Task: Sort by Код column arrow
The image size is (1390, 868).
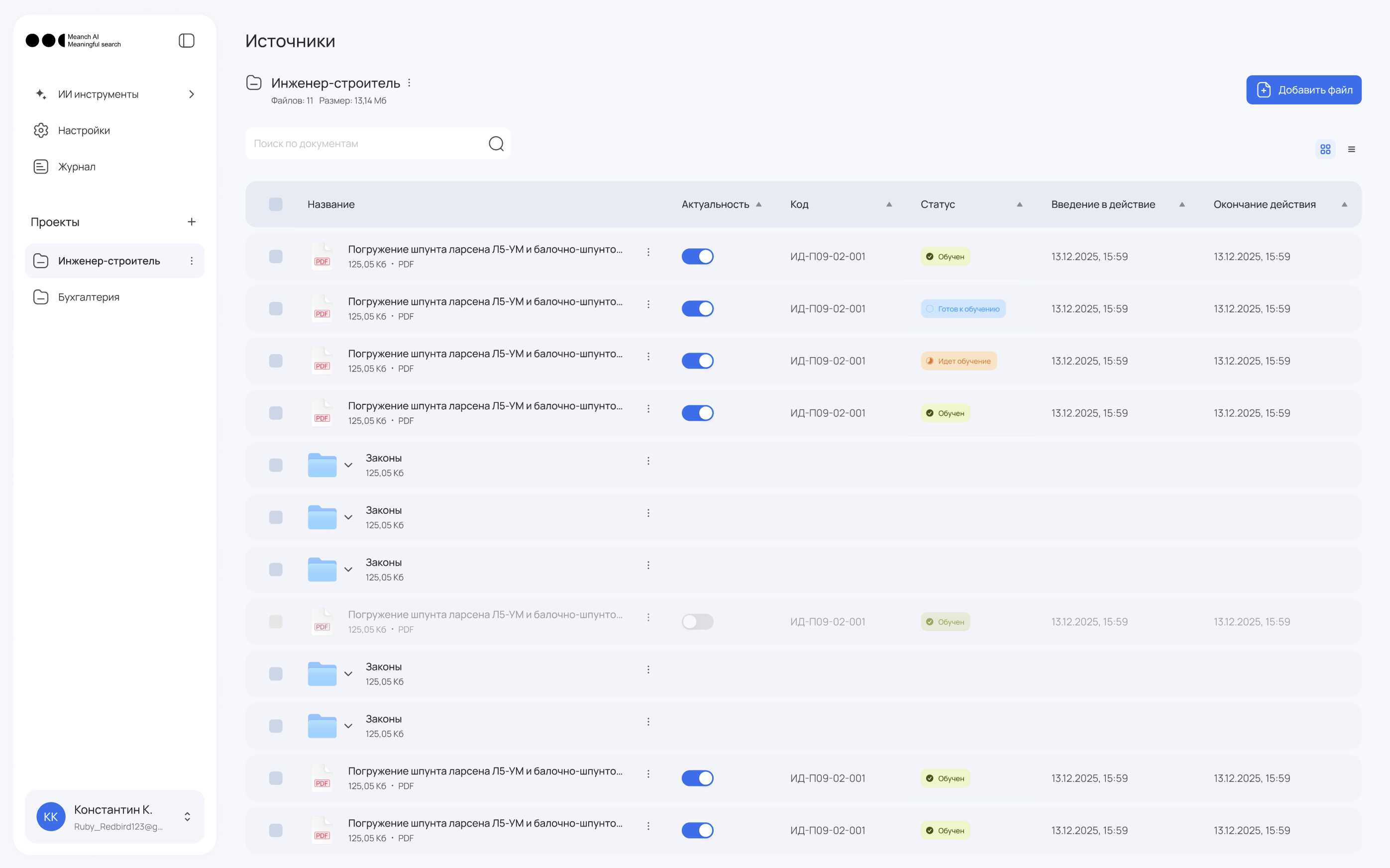Action: click(x=888, y=204)
